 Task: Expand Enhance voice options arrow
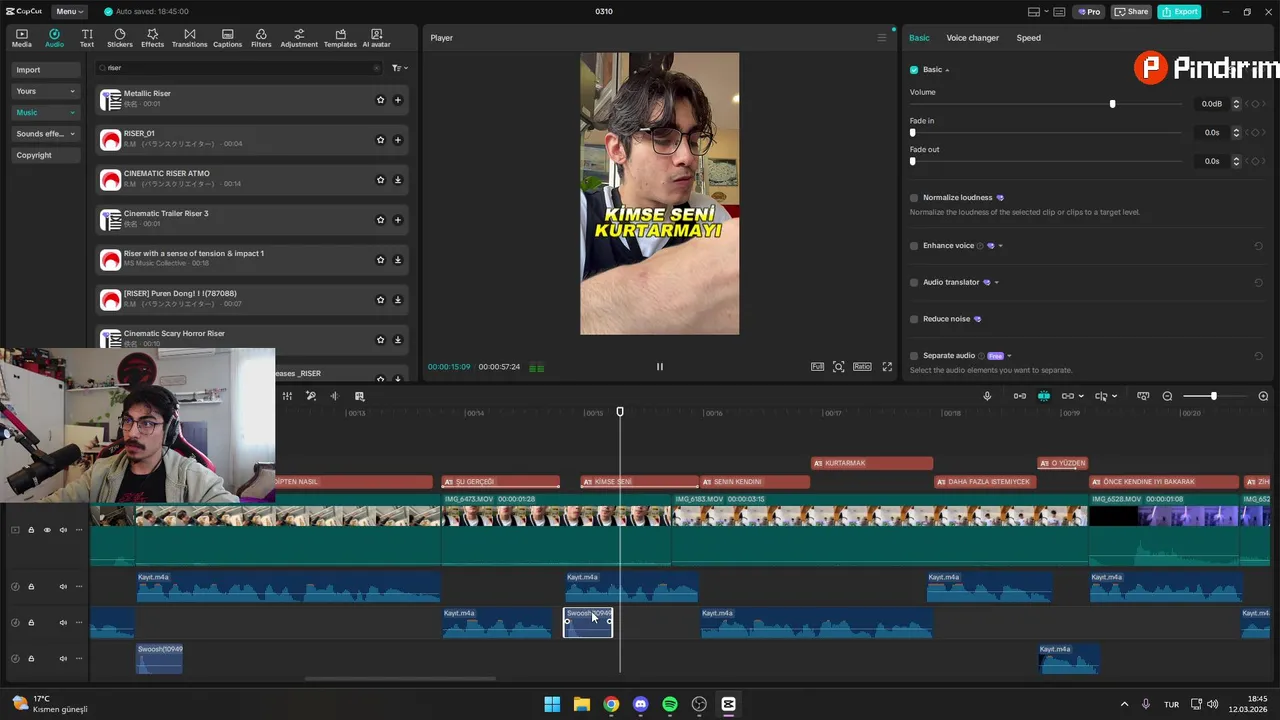[x=1000, y=246]
